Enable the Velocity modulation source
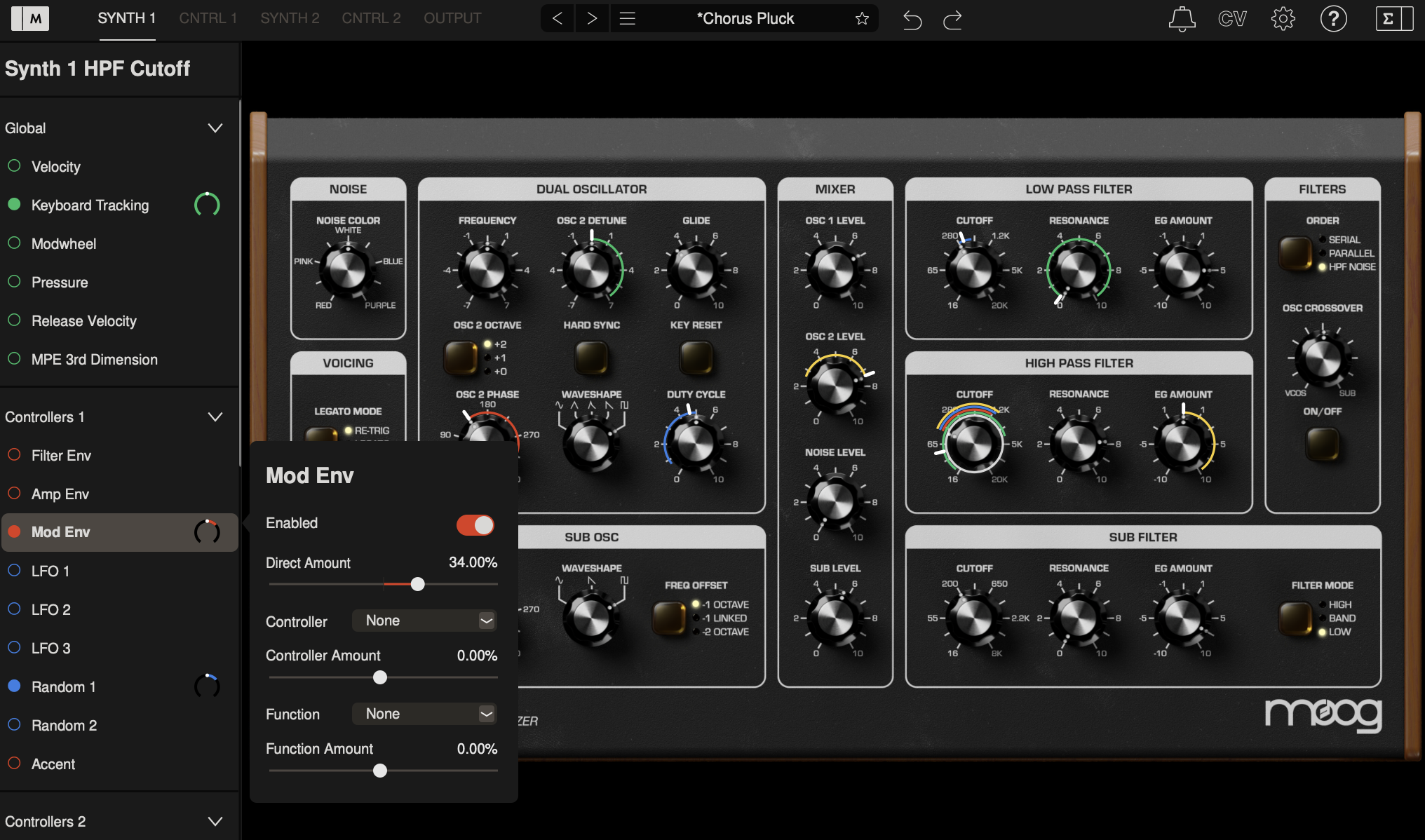This screenshot has height=840, width=1425. point(14,166)
